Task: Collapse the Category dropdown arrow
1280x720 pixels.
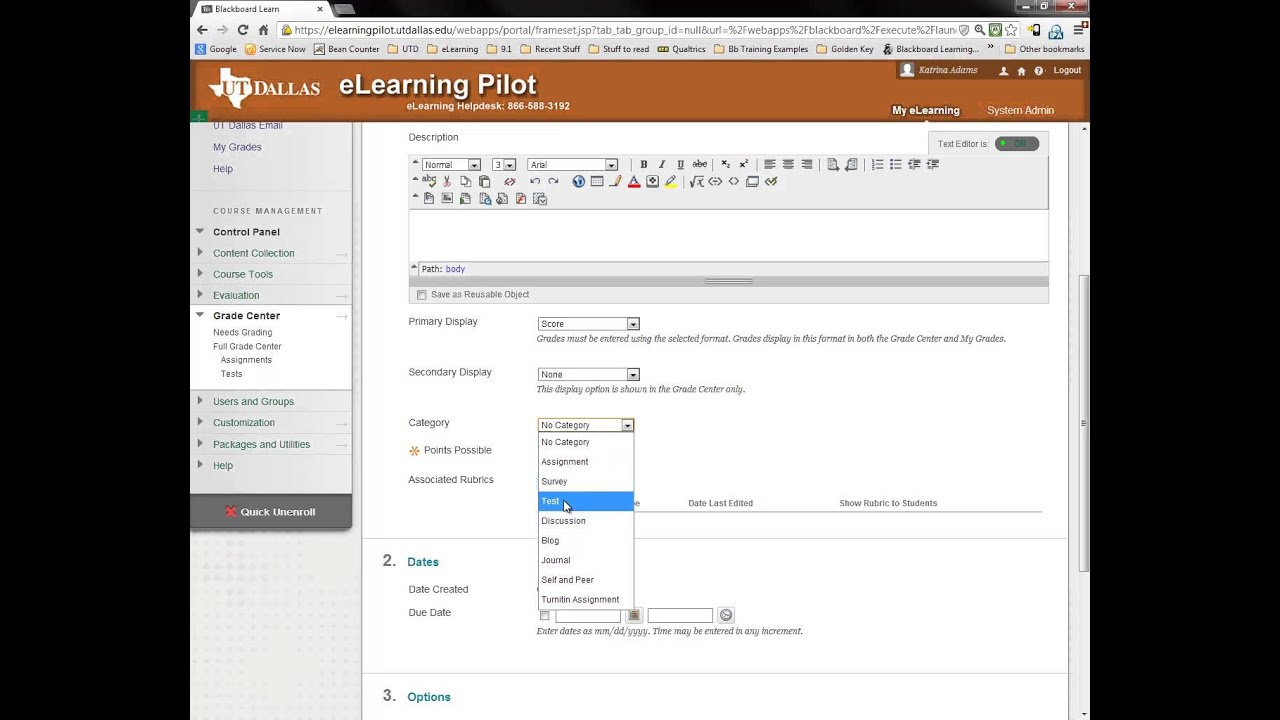Action: point(627,425)
